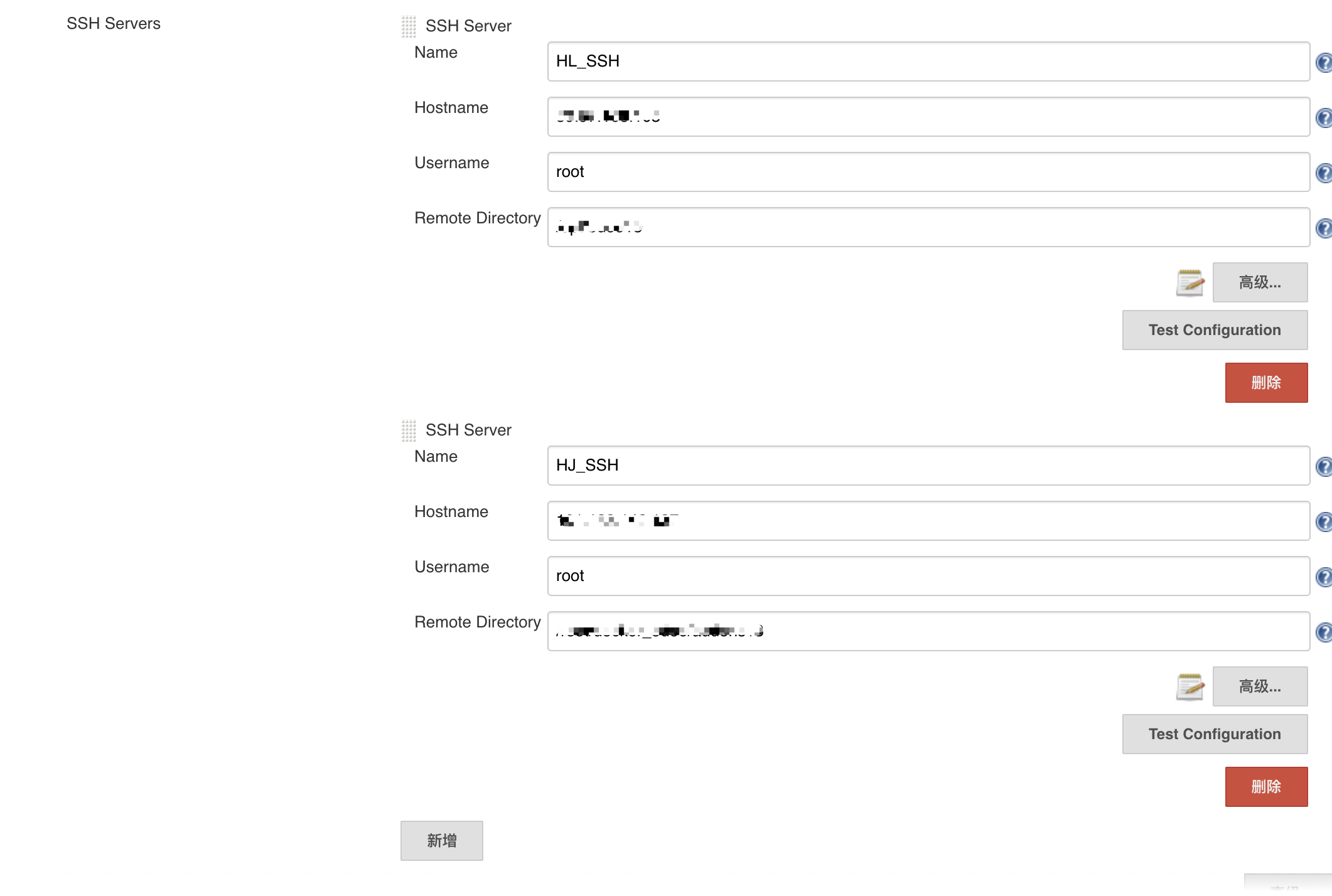Open help for HJ_SSH Name field

(1324, 466)
